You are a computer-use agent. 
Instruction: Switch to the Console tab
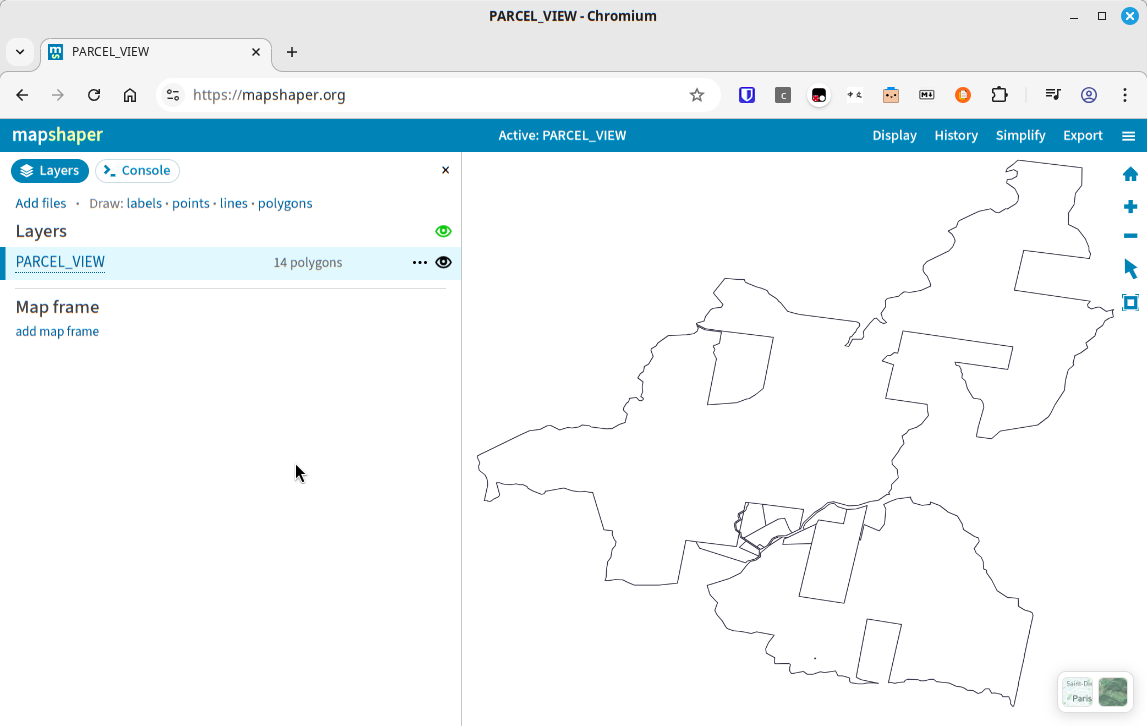(x=138, y=171)
